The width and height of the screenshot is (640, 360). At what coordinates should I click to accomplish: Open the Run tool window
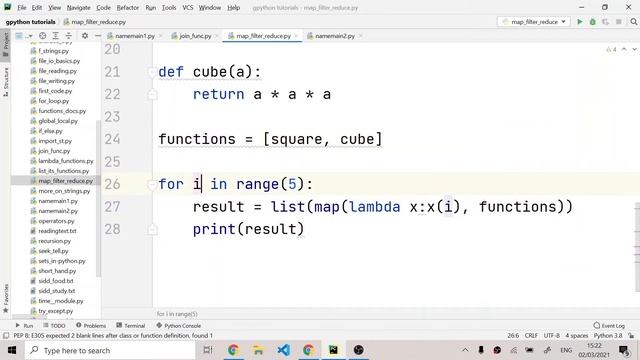[x=24, y=325]
